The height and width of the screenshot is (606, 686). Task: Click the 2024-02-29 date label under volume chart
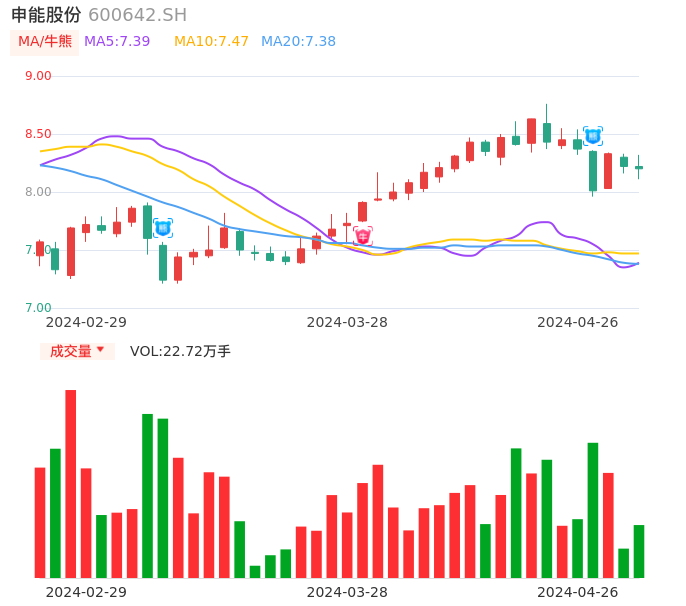(86, 592)
